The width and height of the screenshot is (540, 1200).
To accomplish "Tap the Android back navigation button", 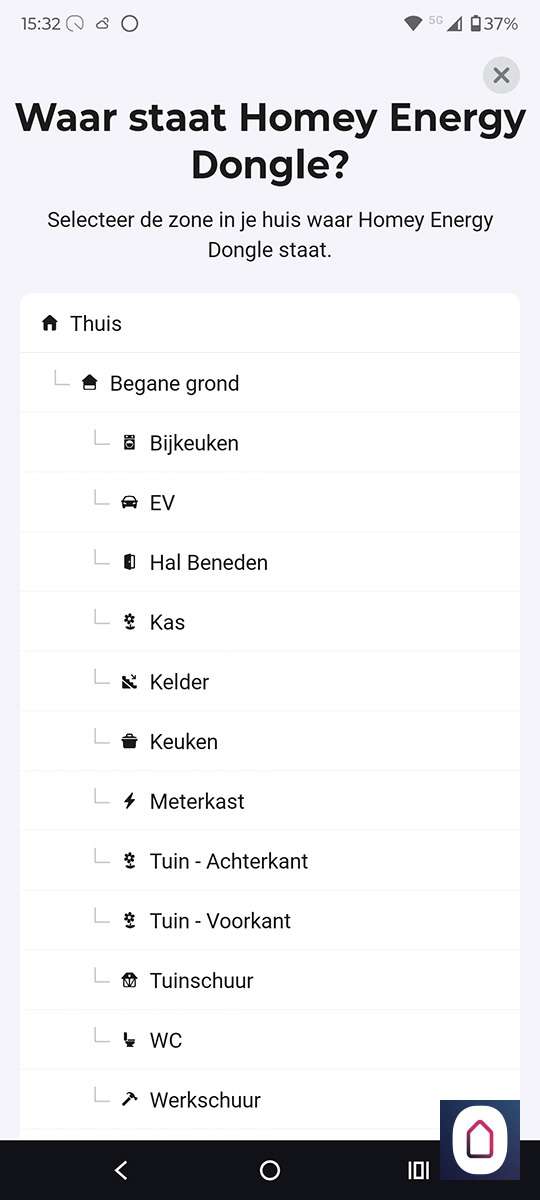I will (121, 1170).
